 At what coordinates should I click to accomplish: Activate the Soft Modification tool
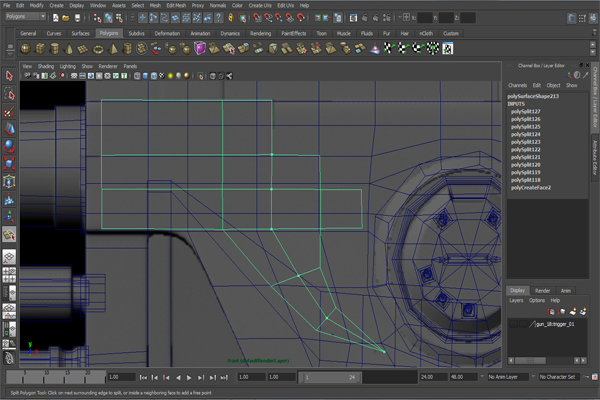coord(9,199)
